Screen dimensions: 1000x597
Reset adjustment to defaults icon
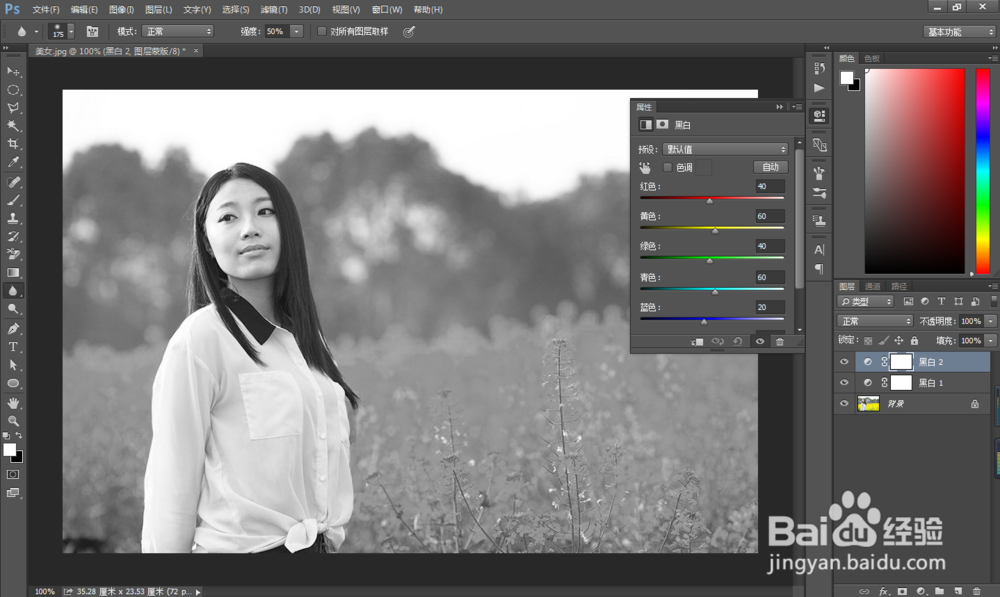[x=738, y=341]
